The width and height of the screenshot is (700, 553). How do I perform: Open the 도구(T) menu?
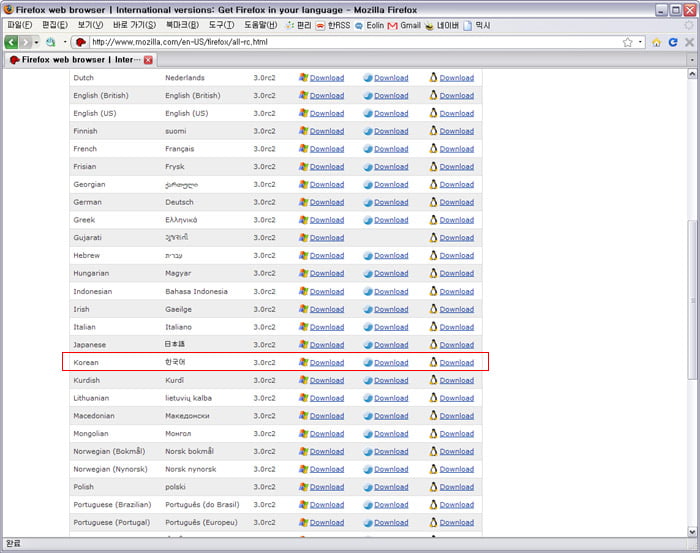[x=221, y=25]
